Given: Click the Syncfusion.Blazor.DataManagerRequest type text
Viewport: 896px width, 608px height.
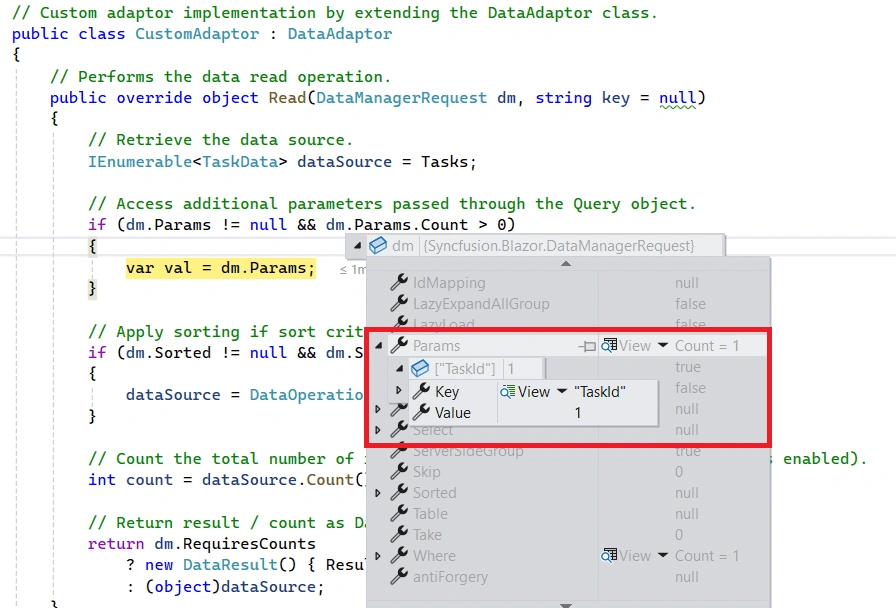Looking at the screenshot, I should (559, 246).
